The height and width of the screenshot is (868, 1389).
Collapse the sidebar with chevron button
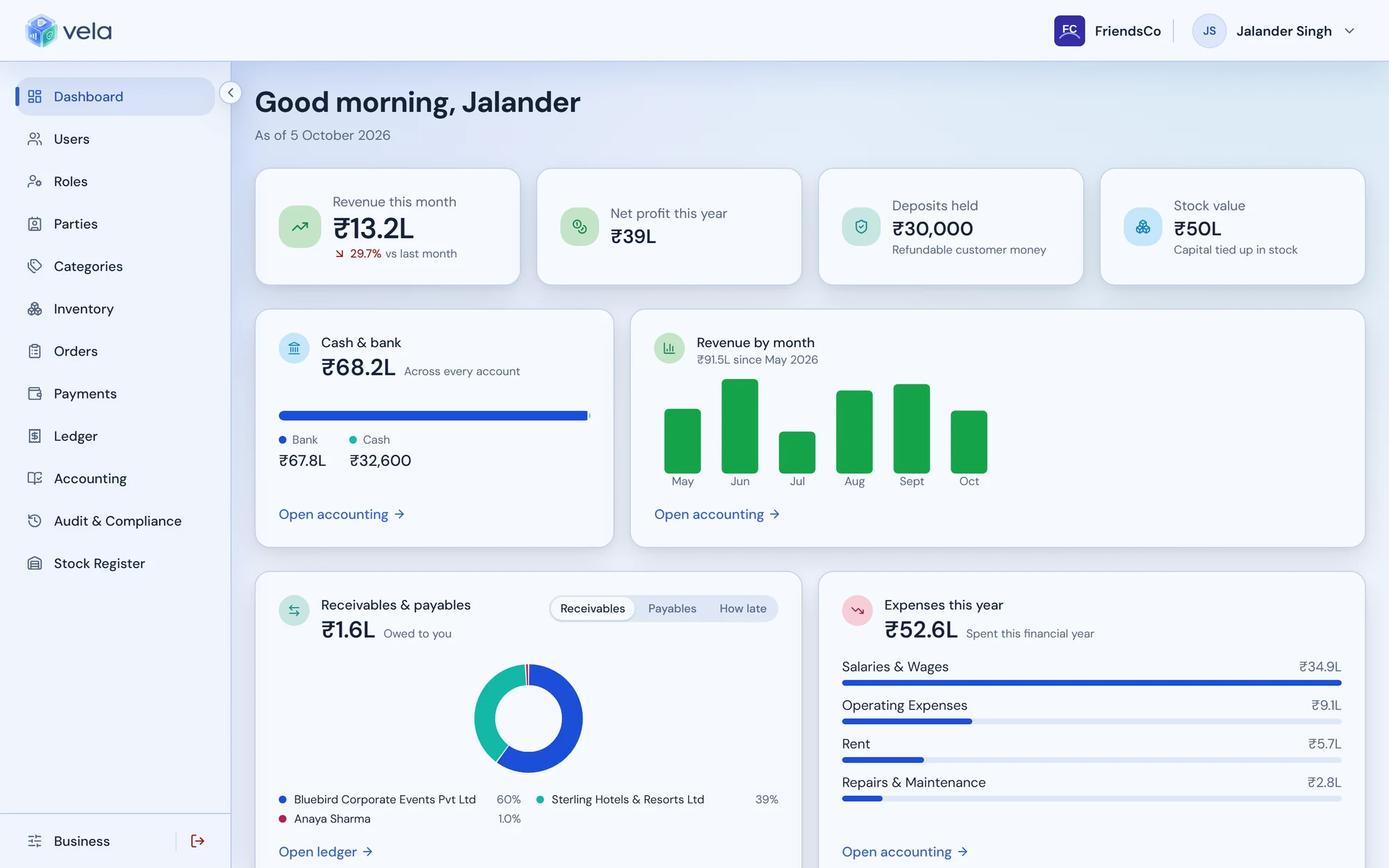tap(231, 92)
